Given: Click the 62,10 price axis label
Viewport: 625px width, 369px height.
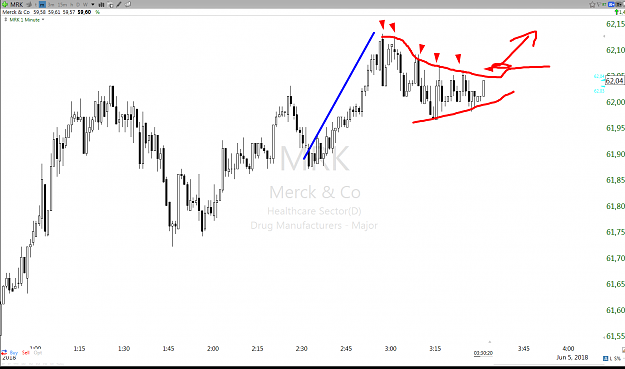Looking at the screenshot, I should click(x=615, y=50).
